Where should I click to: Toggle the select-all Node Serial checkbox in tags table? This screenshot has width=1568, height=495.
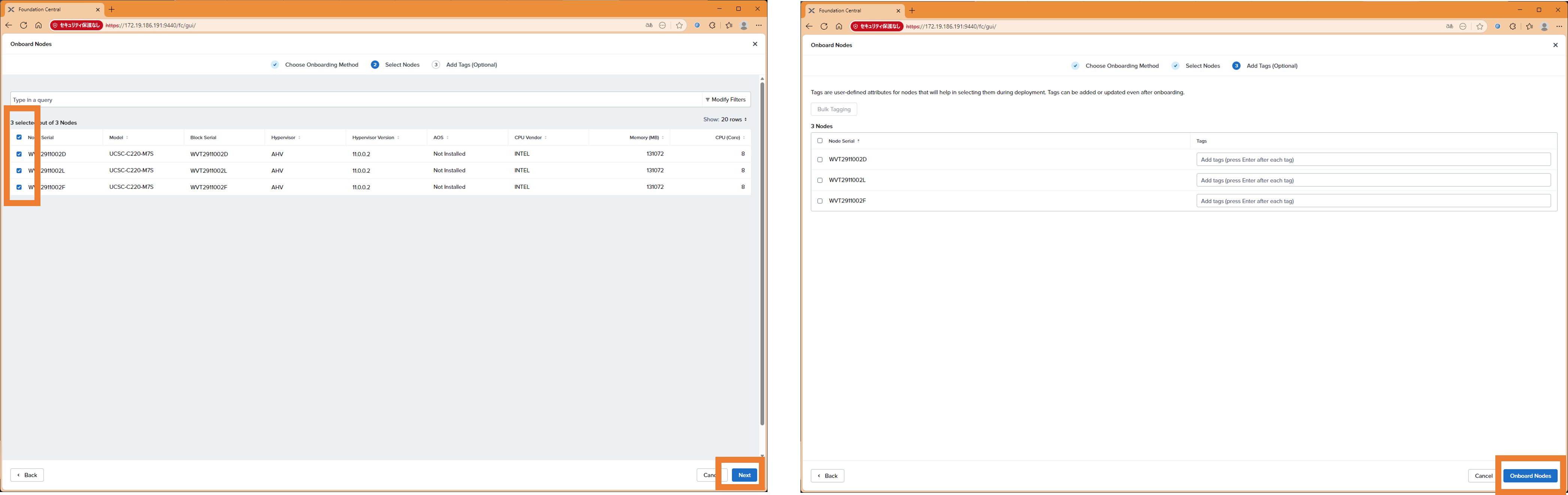pos(820,141)
